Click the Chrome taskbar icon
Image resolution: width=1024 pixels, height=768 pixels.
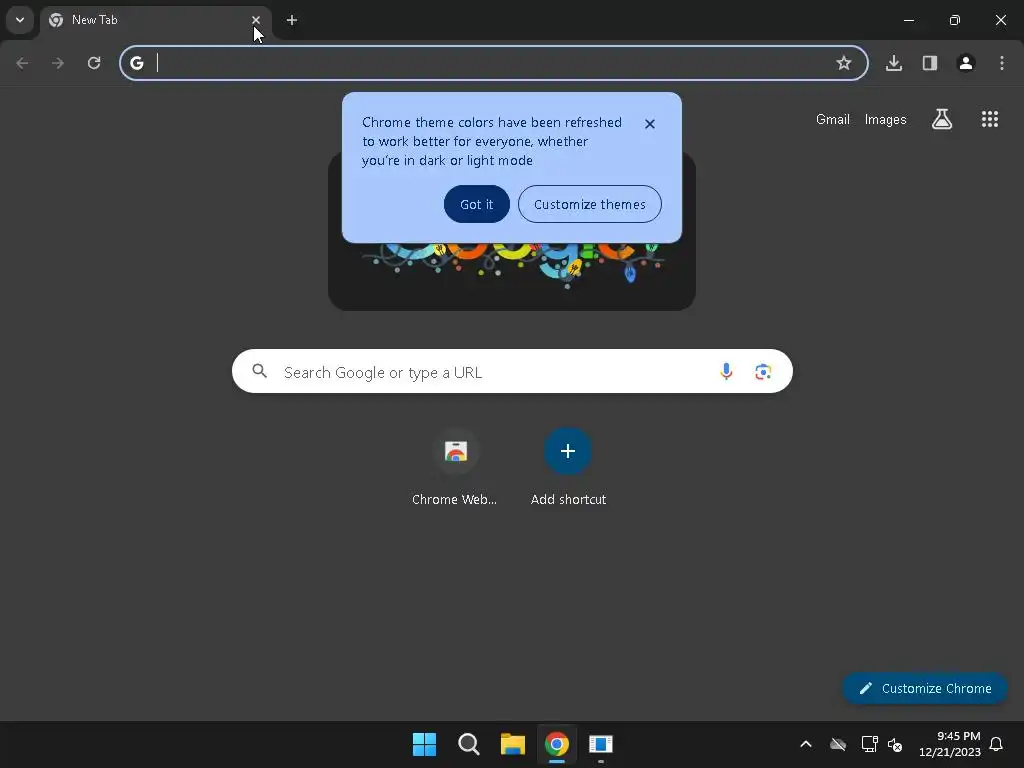pyautogui.click(x=557, y=744)
